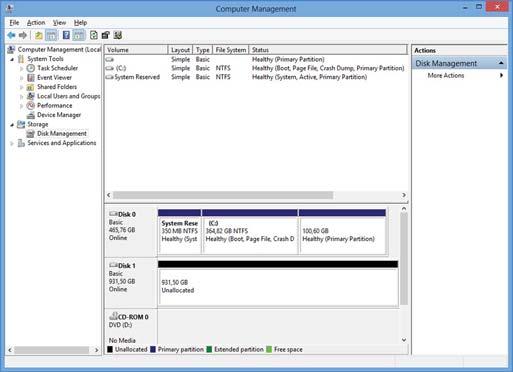Click the CD-ROM 0 drive label
Screen dimensions: 513x372
(x=133, y=317)
